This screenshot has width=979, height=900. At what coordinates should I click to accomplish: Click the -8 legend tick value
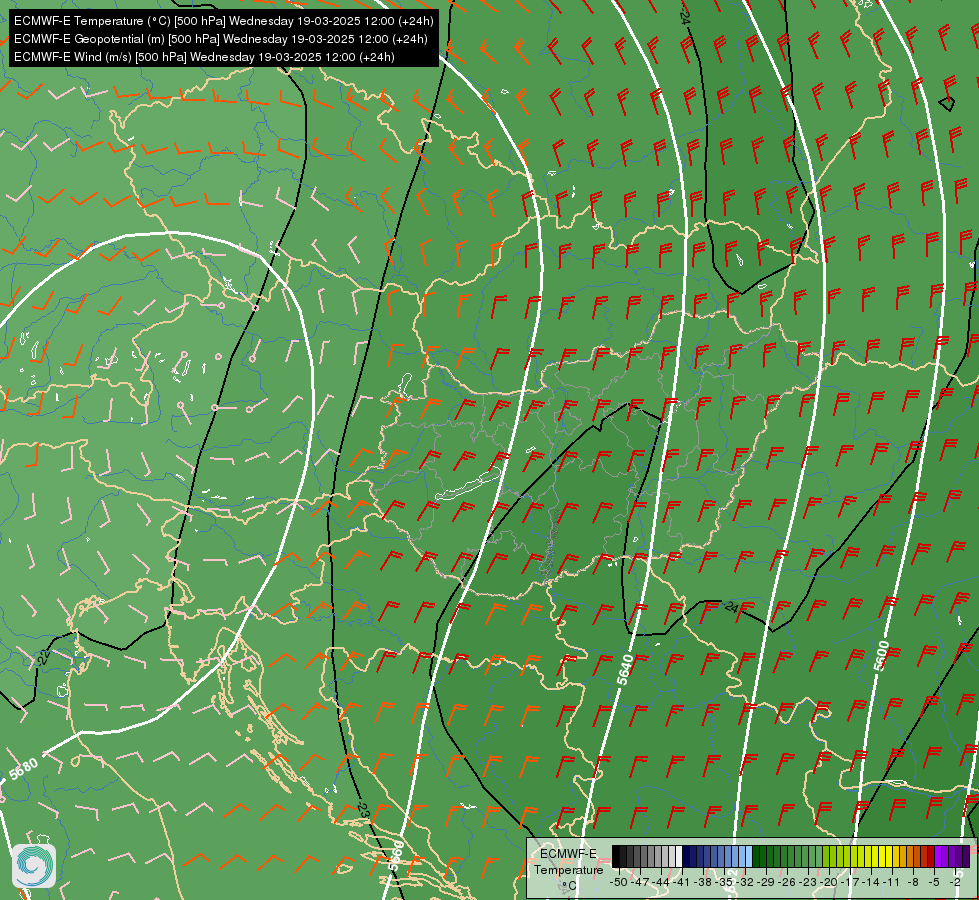pos(913,882)
